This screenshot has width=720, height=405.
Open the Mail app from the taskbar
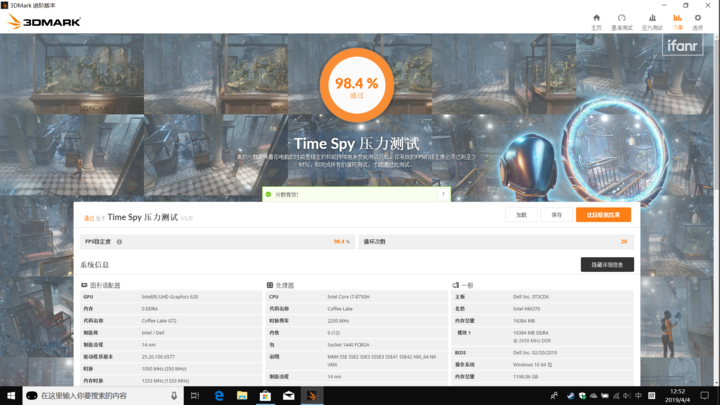point(288,395)
